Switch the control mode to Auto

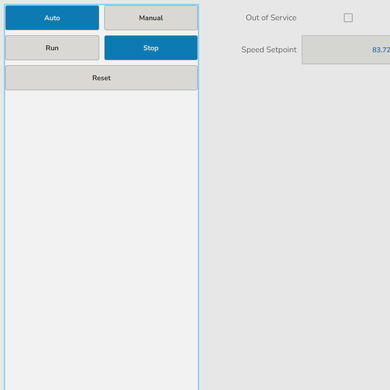tap(52, 18)
